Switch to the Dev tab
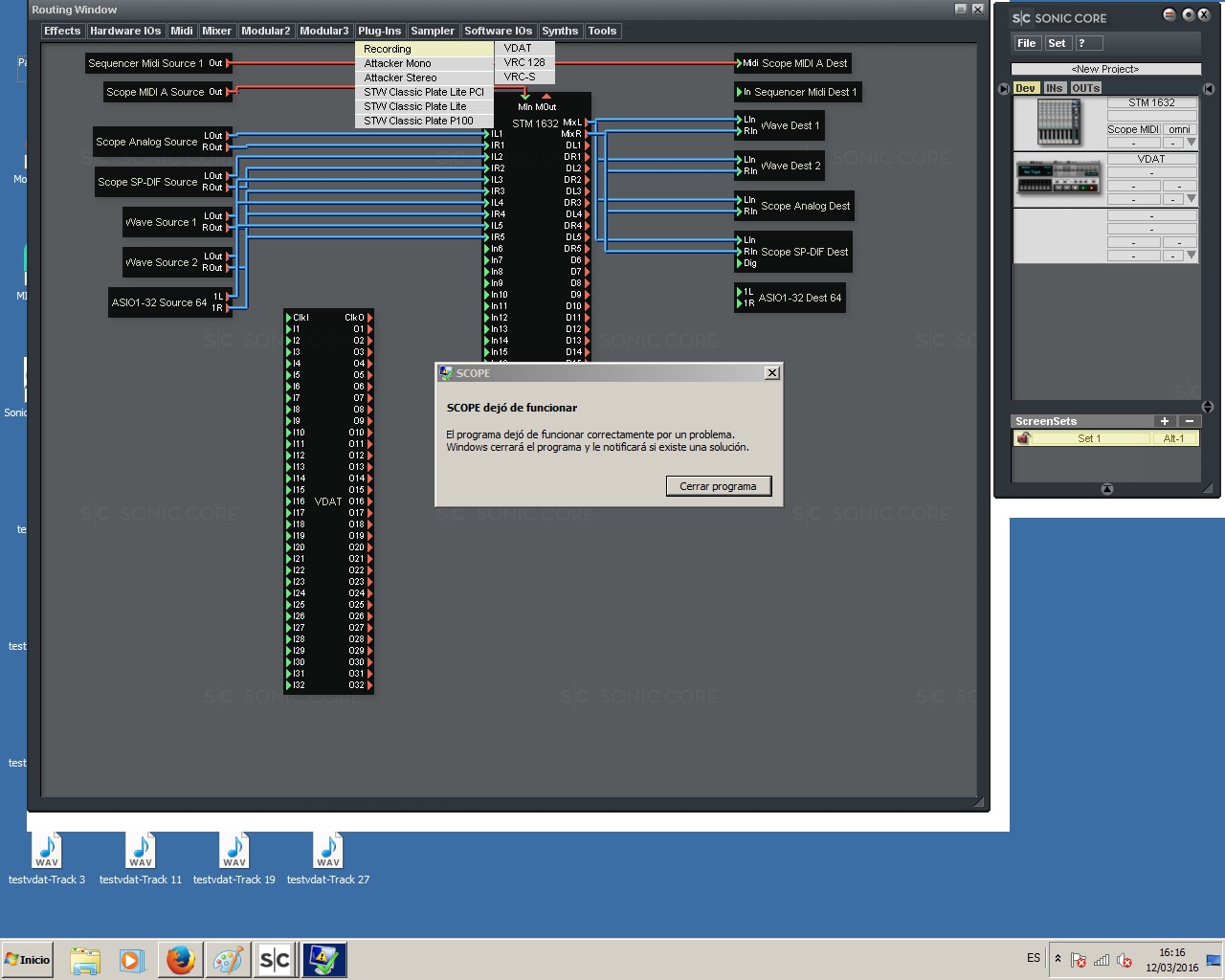 click(x=1026, y=88)
